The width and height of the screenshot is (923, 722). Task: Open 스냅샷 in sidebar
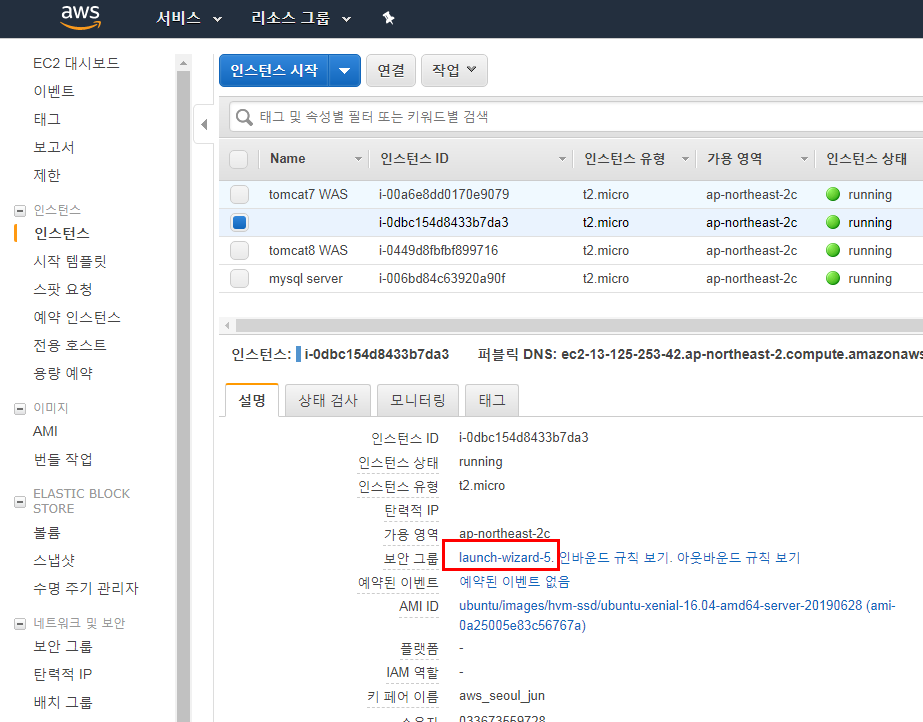[x=54, y=561]
